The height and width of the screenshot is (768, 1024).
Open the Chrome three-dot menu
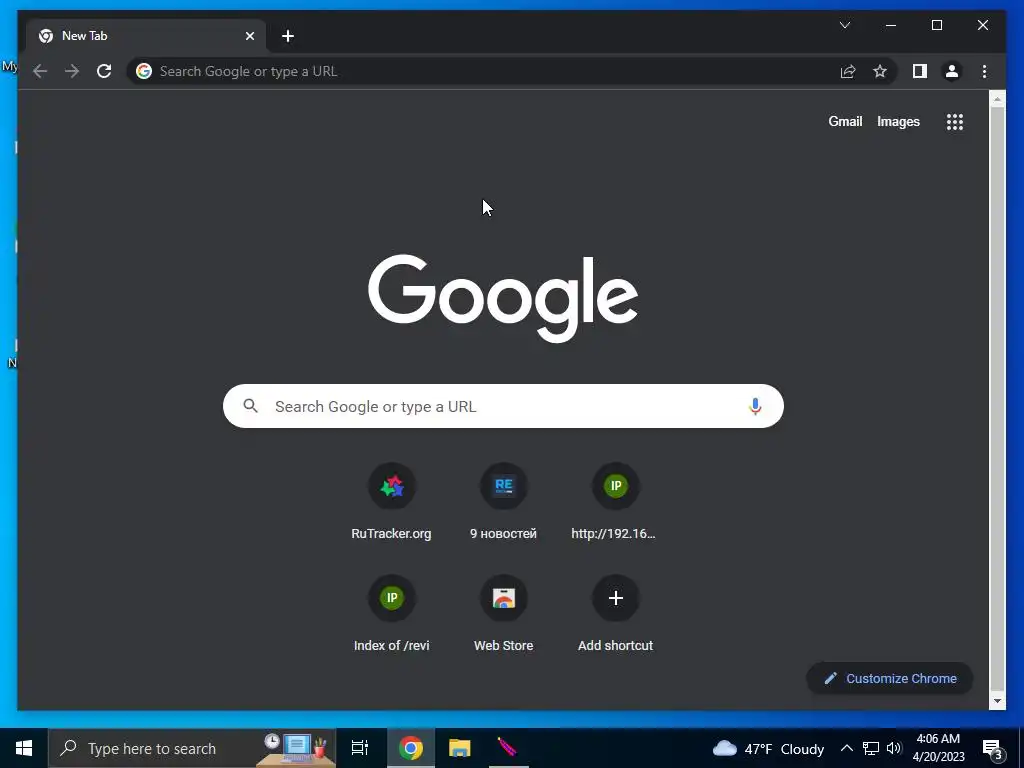[984, 71]
